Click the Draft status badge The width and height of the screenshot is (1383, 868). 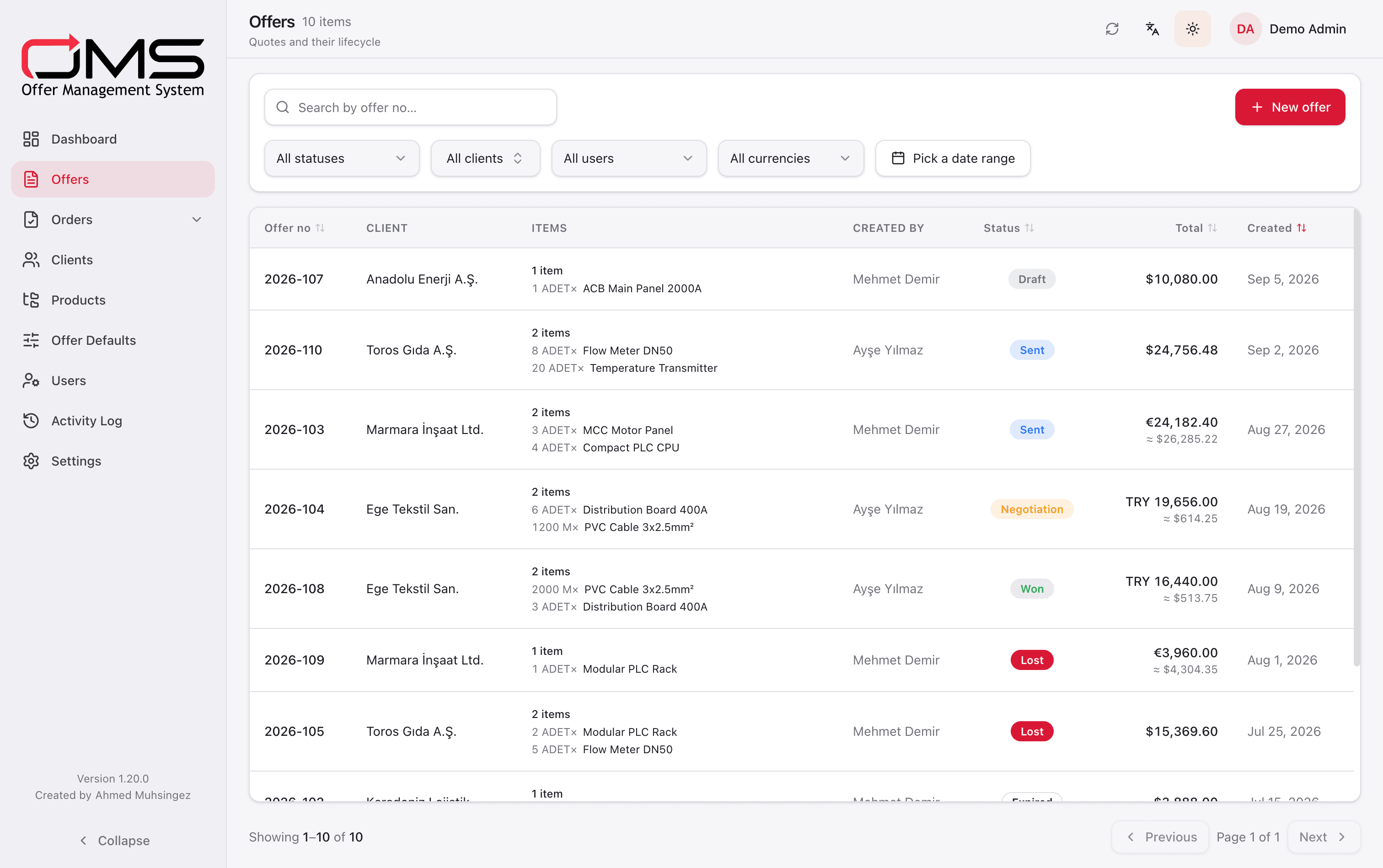click(1032, 279)
